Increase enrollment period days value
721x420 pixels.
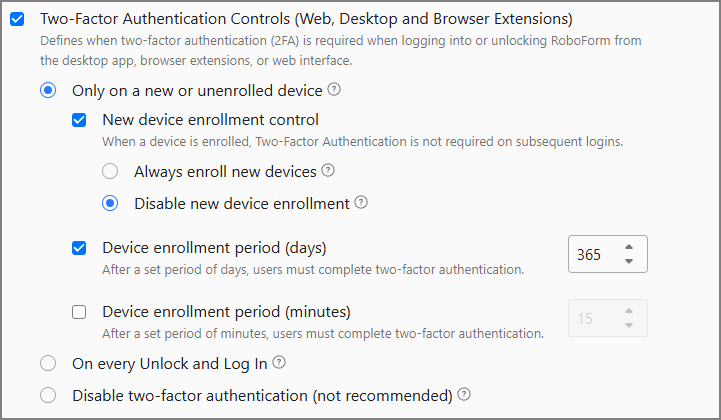(x=628, y=247)
